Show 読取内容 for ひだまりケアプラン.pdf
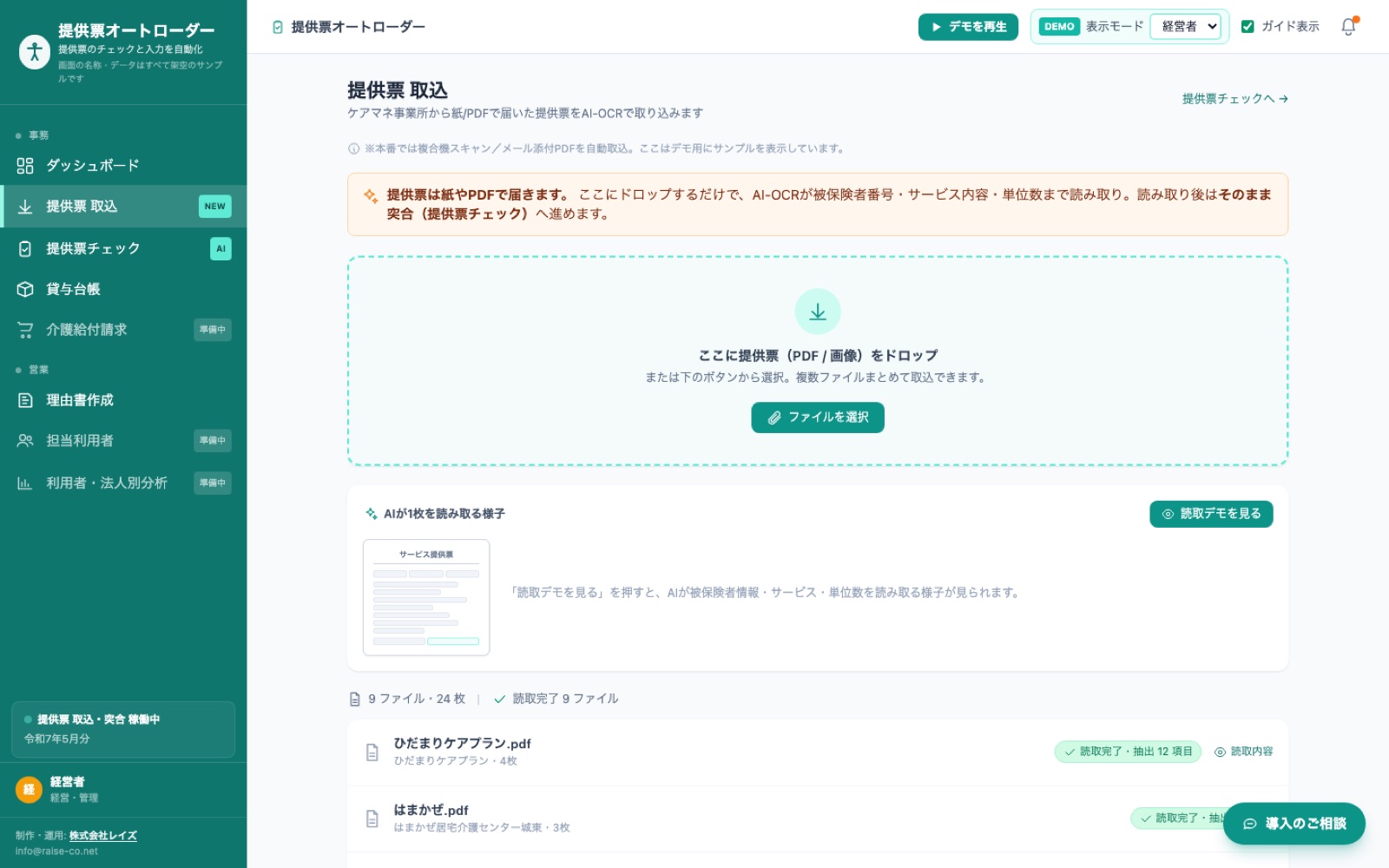Viewport: 1389px width, 868px height. pyautogui.click(x=1243, y=752)
